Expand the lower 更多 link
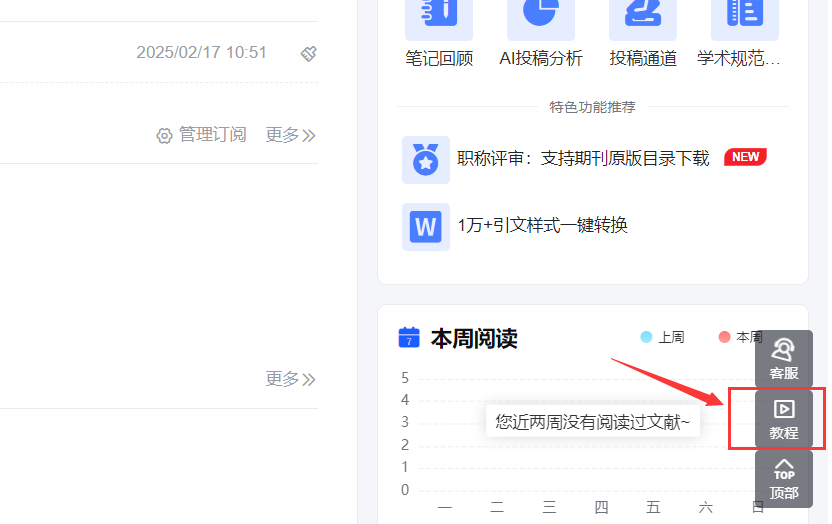This screenshot has width=832, height=524. [x=290, y=379]
